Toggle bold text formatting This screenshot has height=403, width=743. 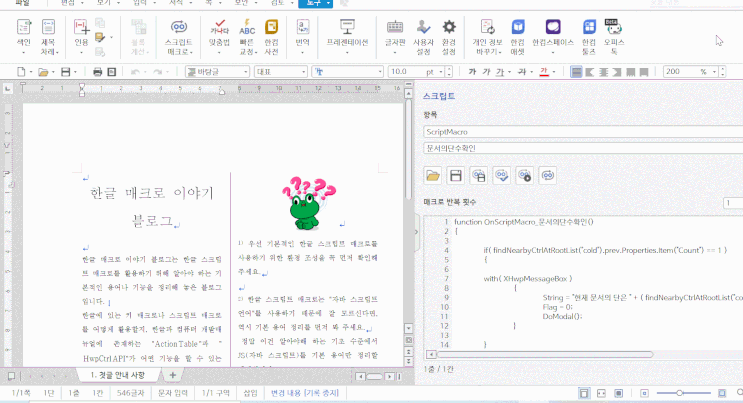click(472, 72)
